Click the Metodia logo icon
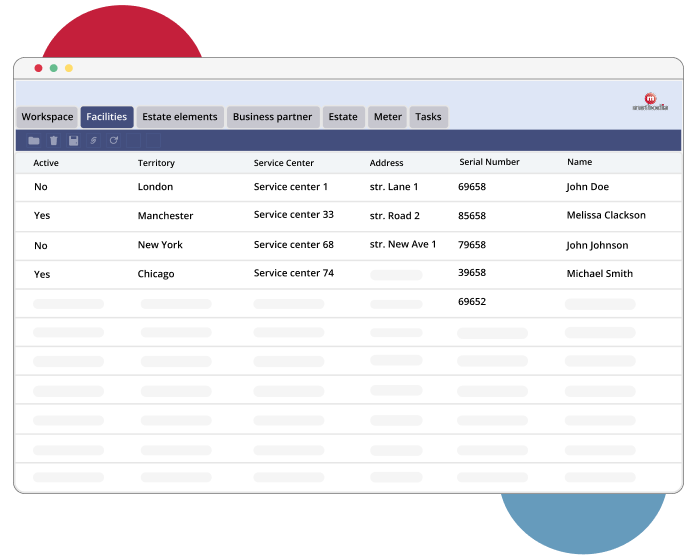This screenshot has height=558, width=700. coord(650,101)
